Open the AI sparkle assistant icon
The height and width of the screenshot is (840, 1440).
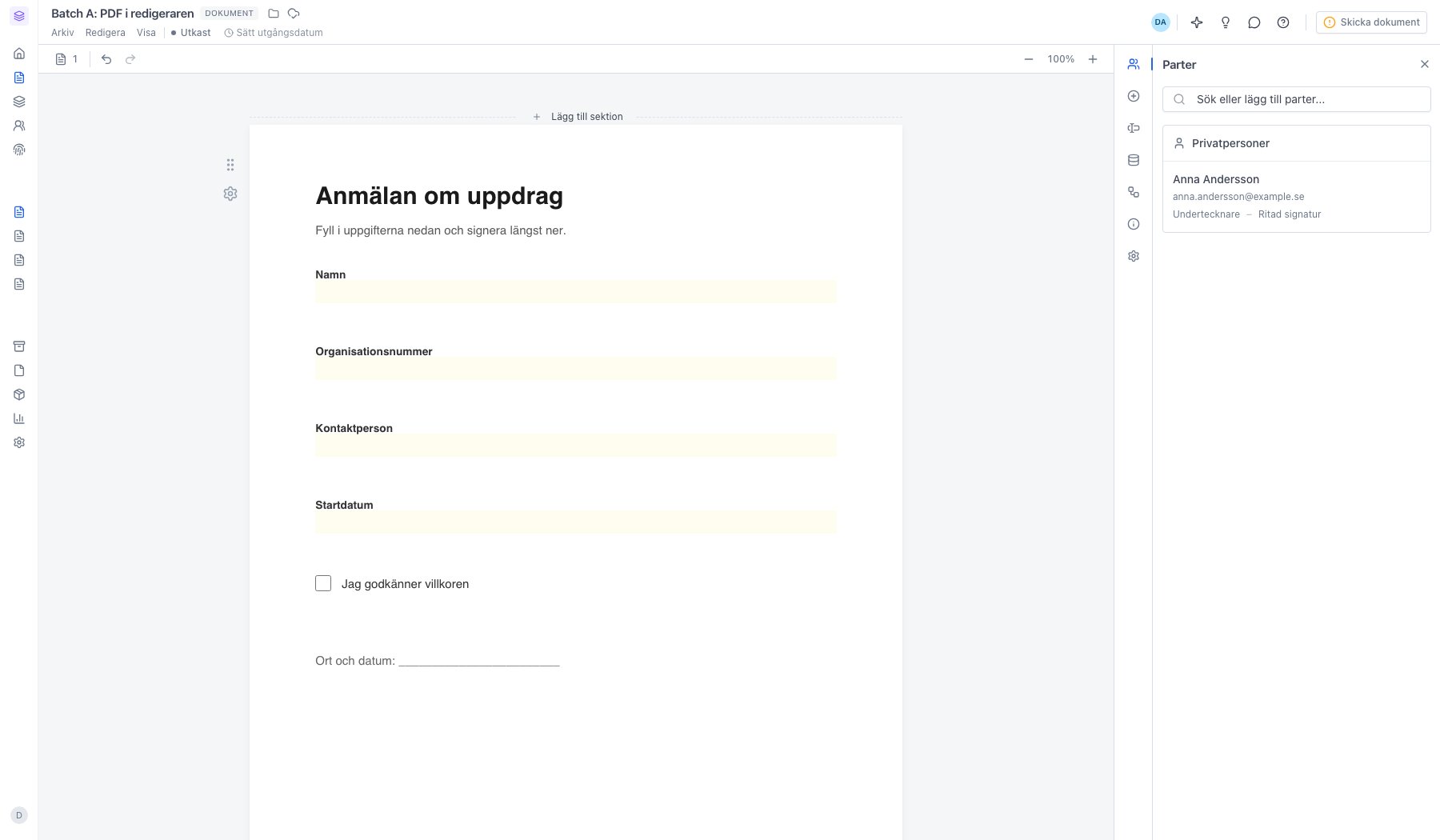point(1197,22)
